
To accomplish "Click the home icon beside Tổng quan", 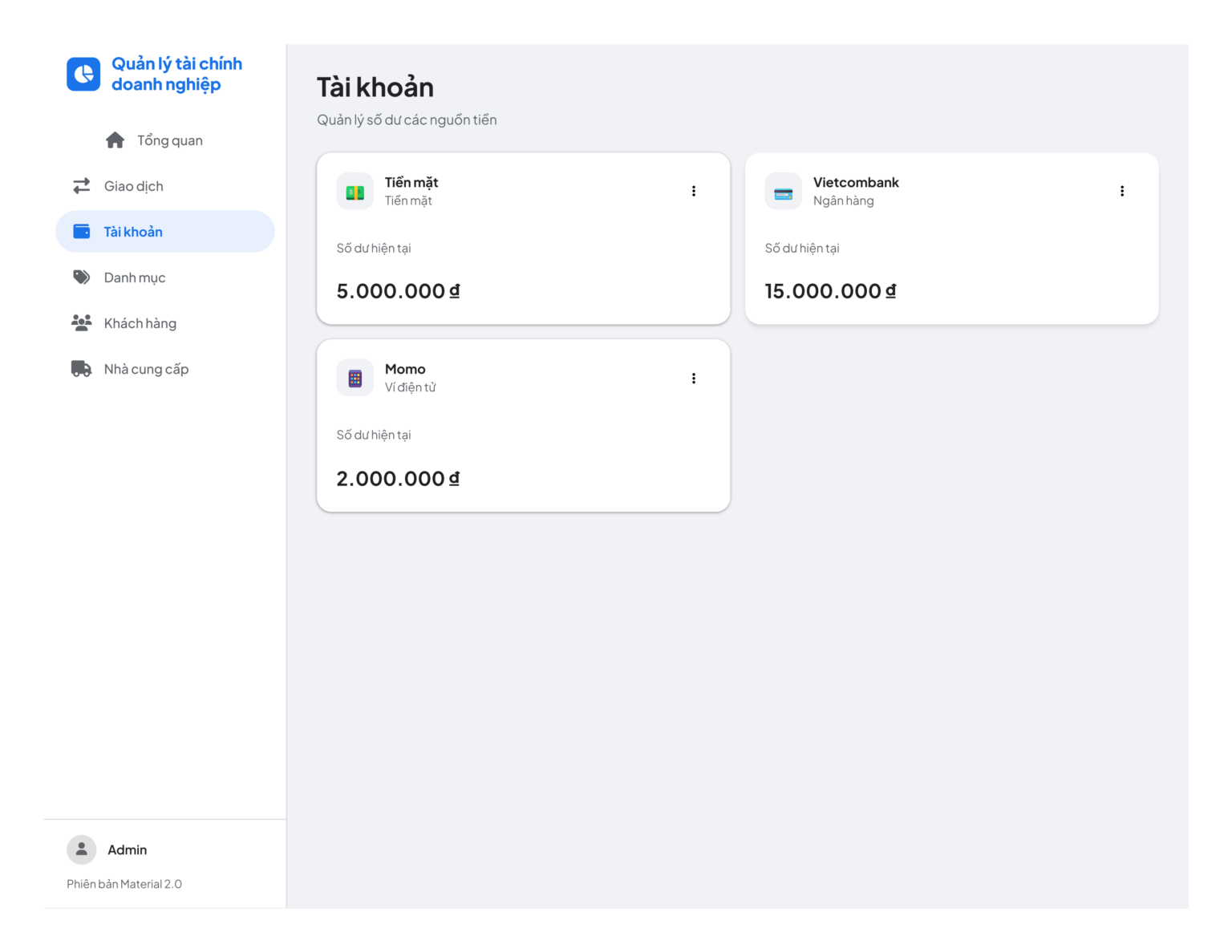I will click(x=115, y=140).
